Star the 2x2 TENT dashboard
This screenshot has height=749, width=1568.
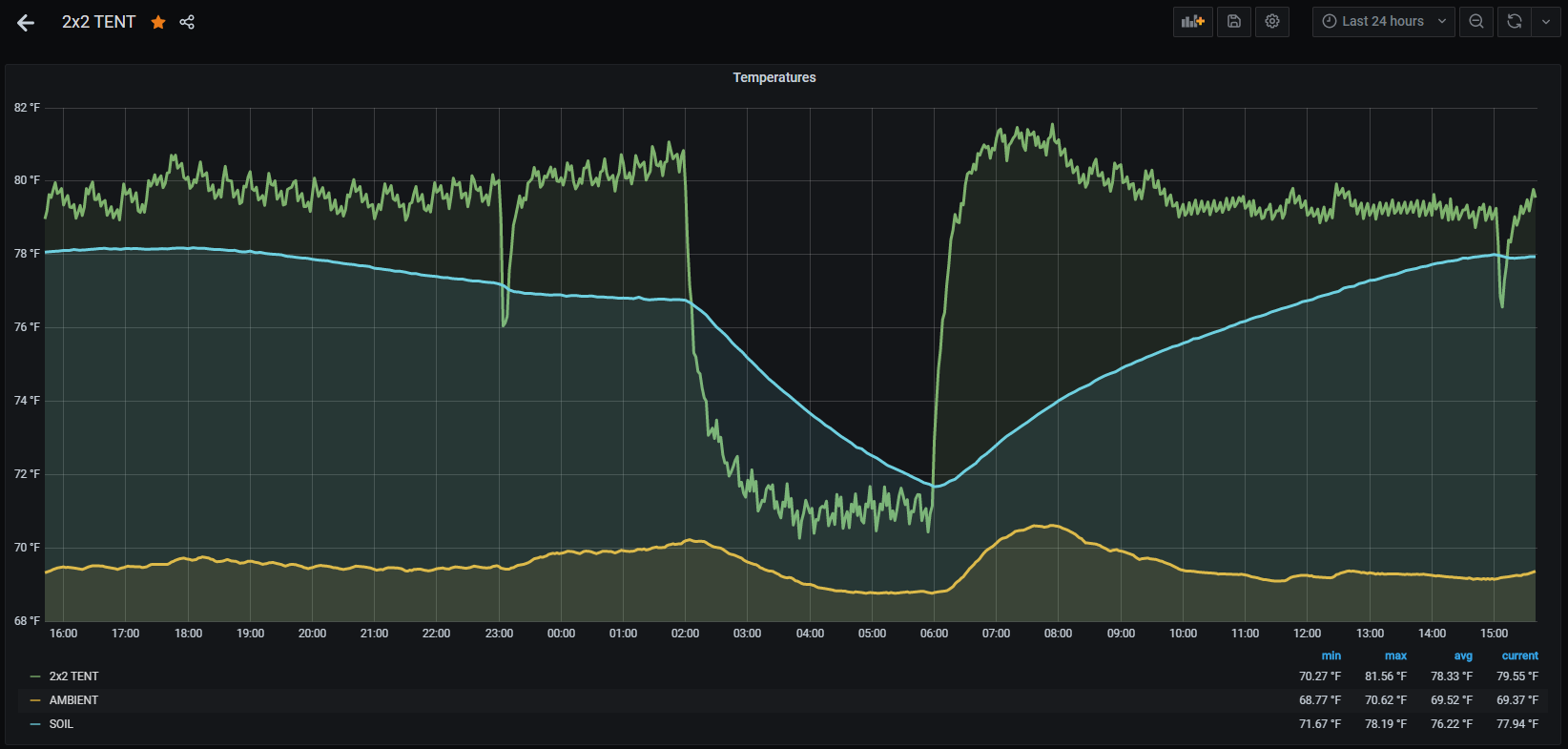(x=158, y=22)
